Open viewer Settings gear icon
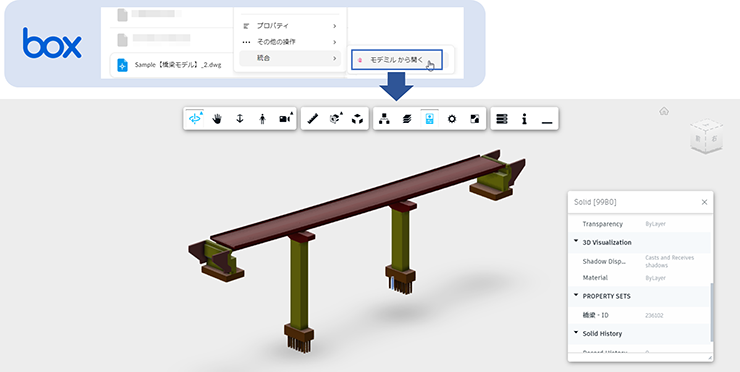Viewport: 740px width, 372px height. tap(452, 119)
